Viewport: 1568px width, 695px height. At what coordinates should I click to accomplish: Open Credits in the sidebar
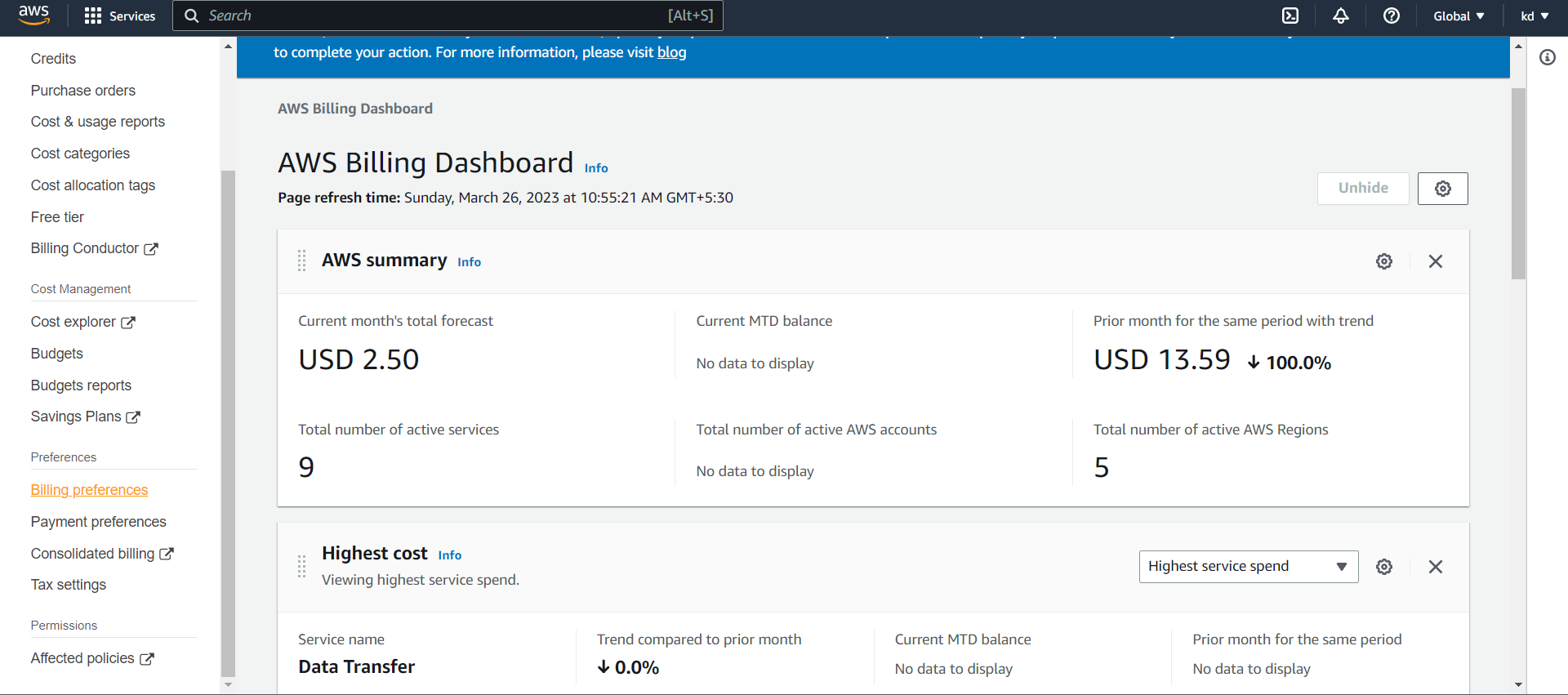pos(53,59)
